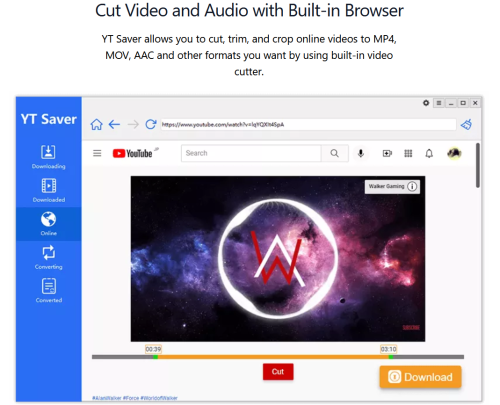This screenshot has width=500, height=405.
Task: Click the 00:39 start trim marker
Action: click(x=153, y=349)
